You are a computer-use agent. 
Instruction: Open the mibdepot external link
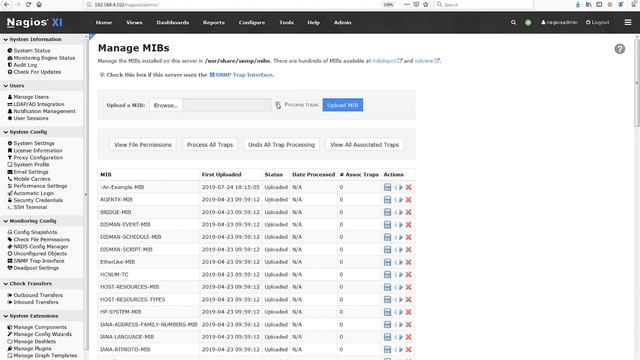tap(387, 61)
